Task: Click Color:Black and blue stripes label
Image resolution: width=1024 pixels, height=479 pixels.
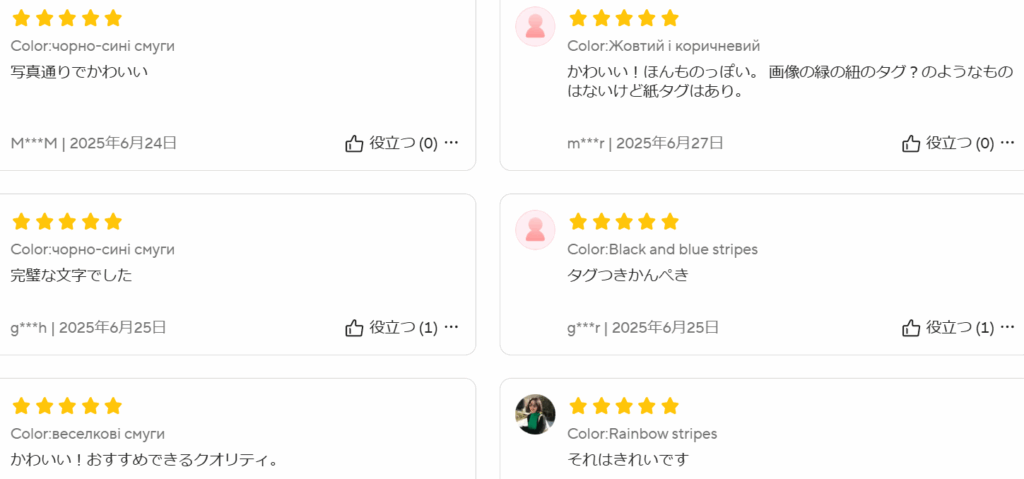Action: click(x=662, y=250)
